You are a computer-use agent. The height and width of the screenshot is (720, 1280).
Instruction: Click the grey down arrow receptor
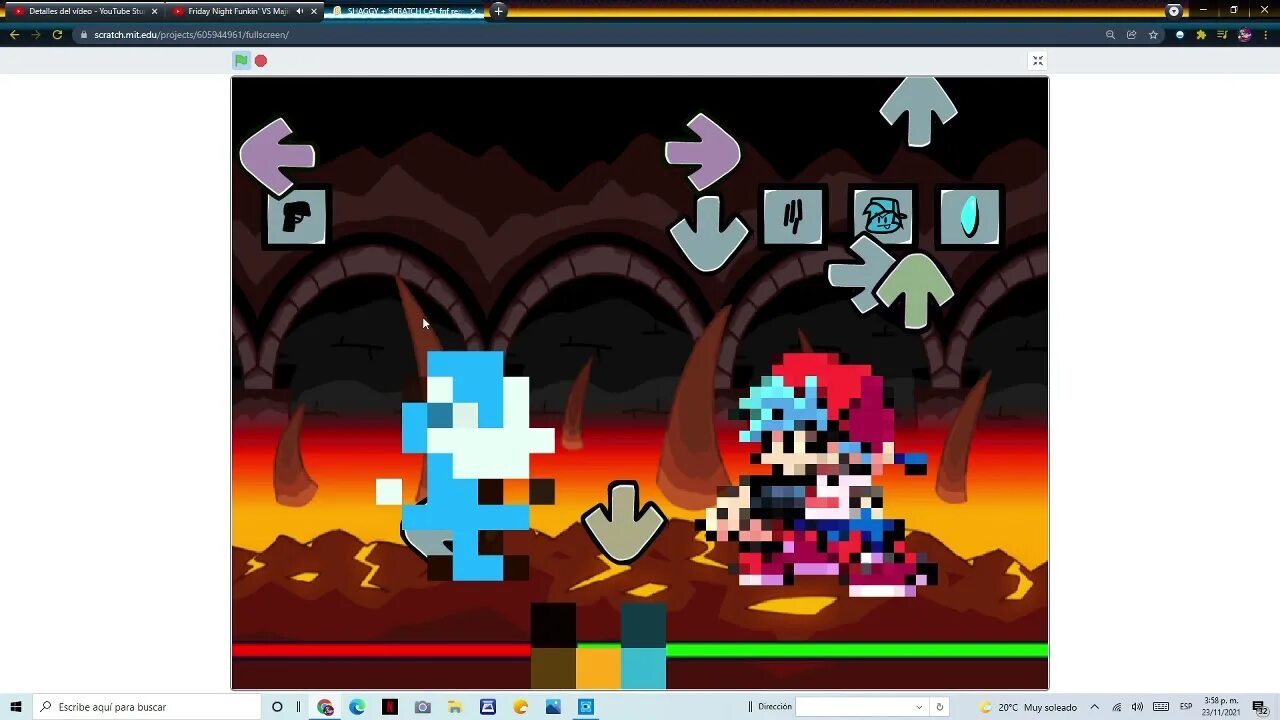(x=709, y=234)
